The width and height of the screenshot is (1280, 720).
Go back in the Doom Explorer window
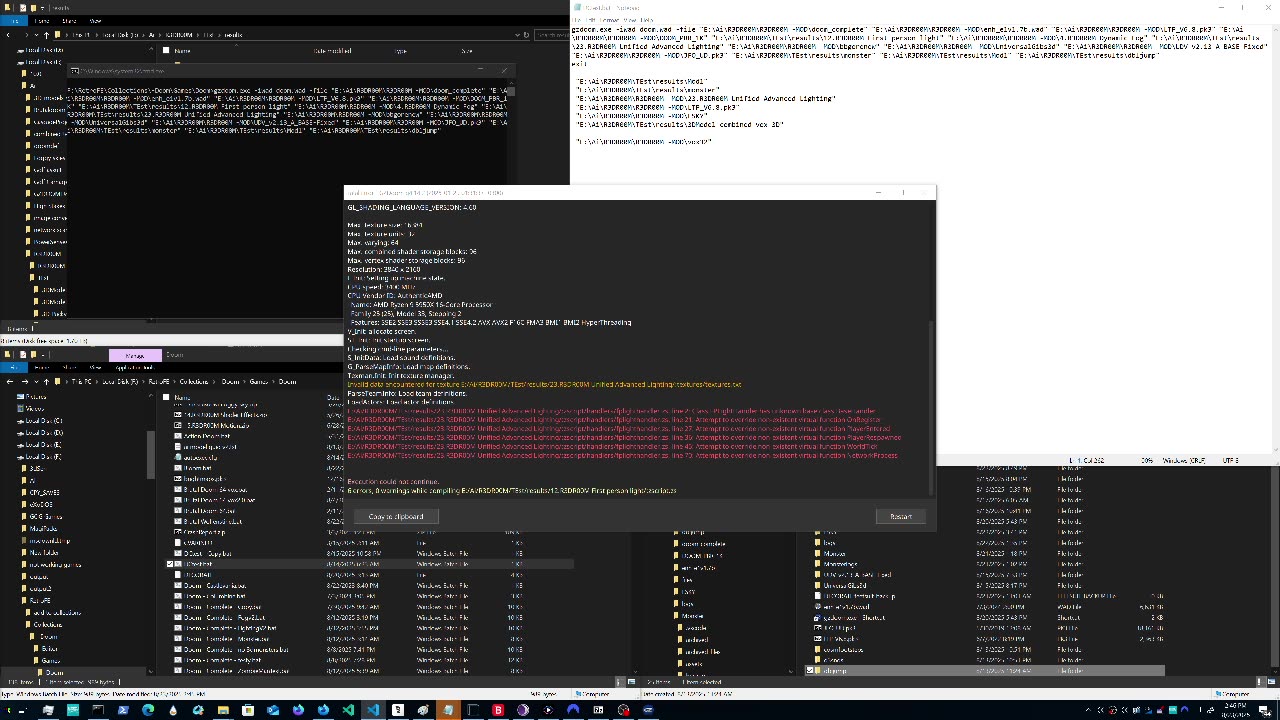pos(9,381)
